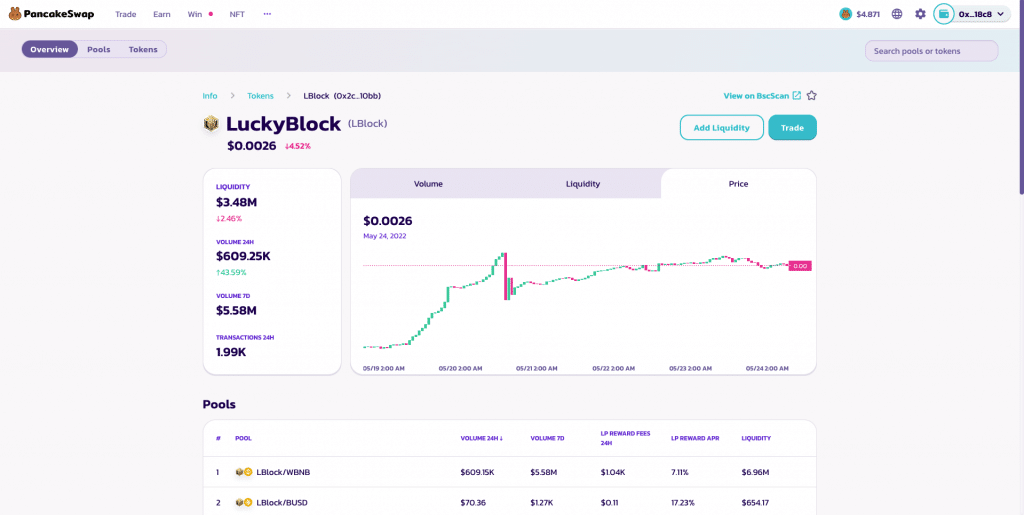Viewport: 1024px width, 515px height.
Task: Click the LBlock/WBNB pool pair icon
Action: point(244,472)
